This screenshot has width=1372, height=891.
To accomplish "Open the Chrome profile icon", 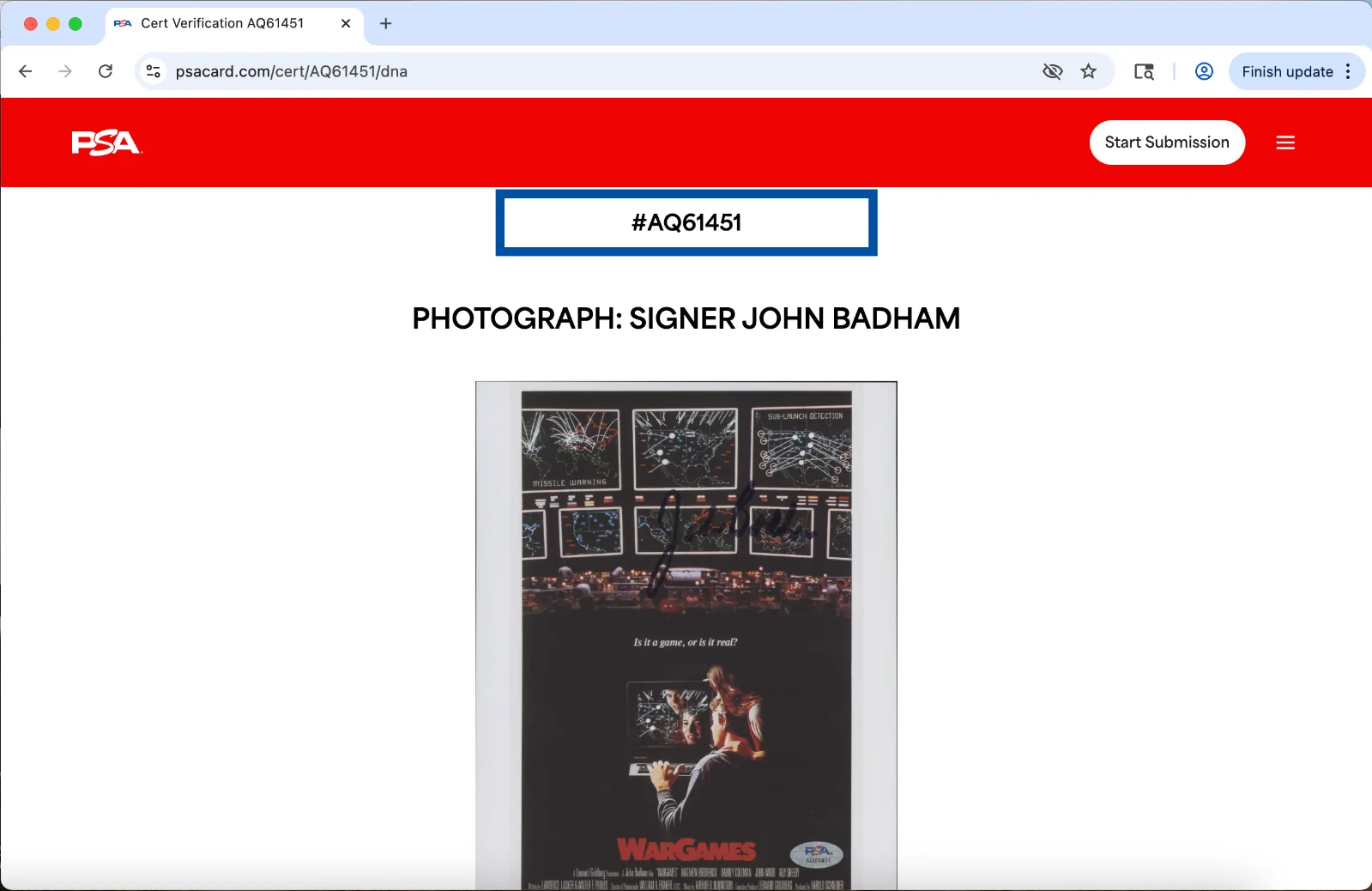I will pos(1204,71).
